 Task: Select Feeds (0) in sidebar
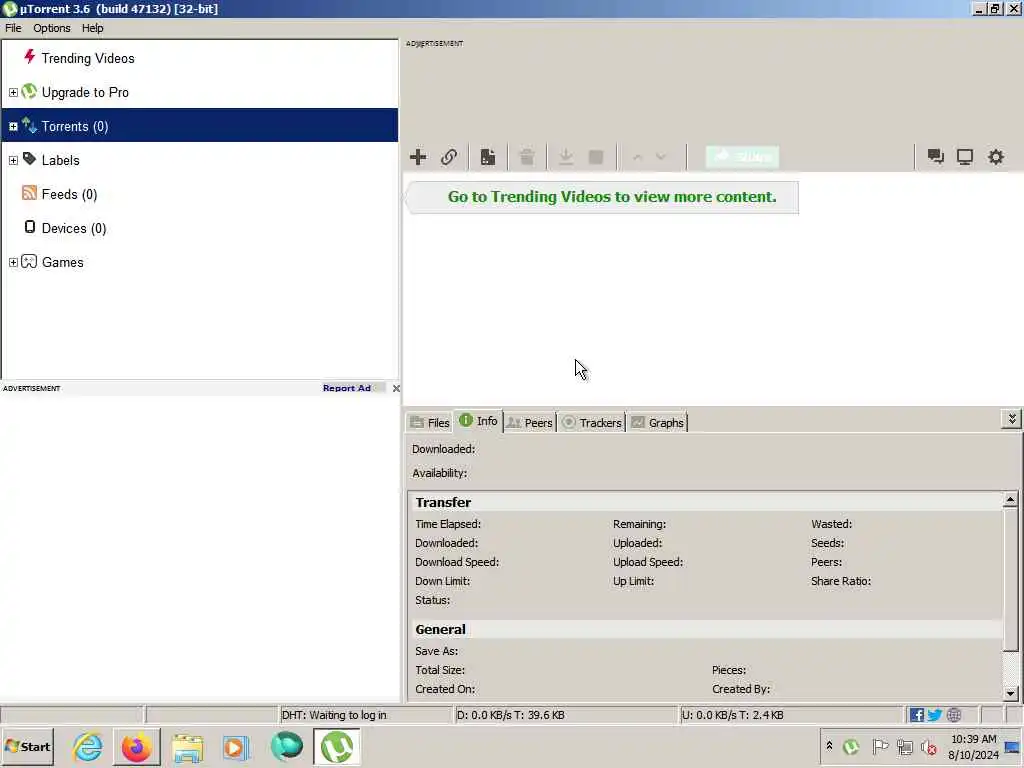(69, 194)
